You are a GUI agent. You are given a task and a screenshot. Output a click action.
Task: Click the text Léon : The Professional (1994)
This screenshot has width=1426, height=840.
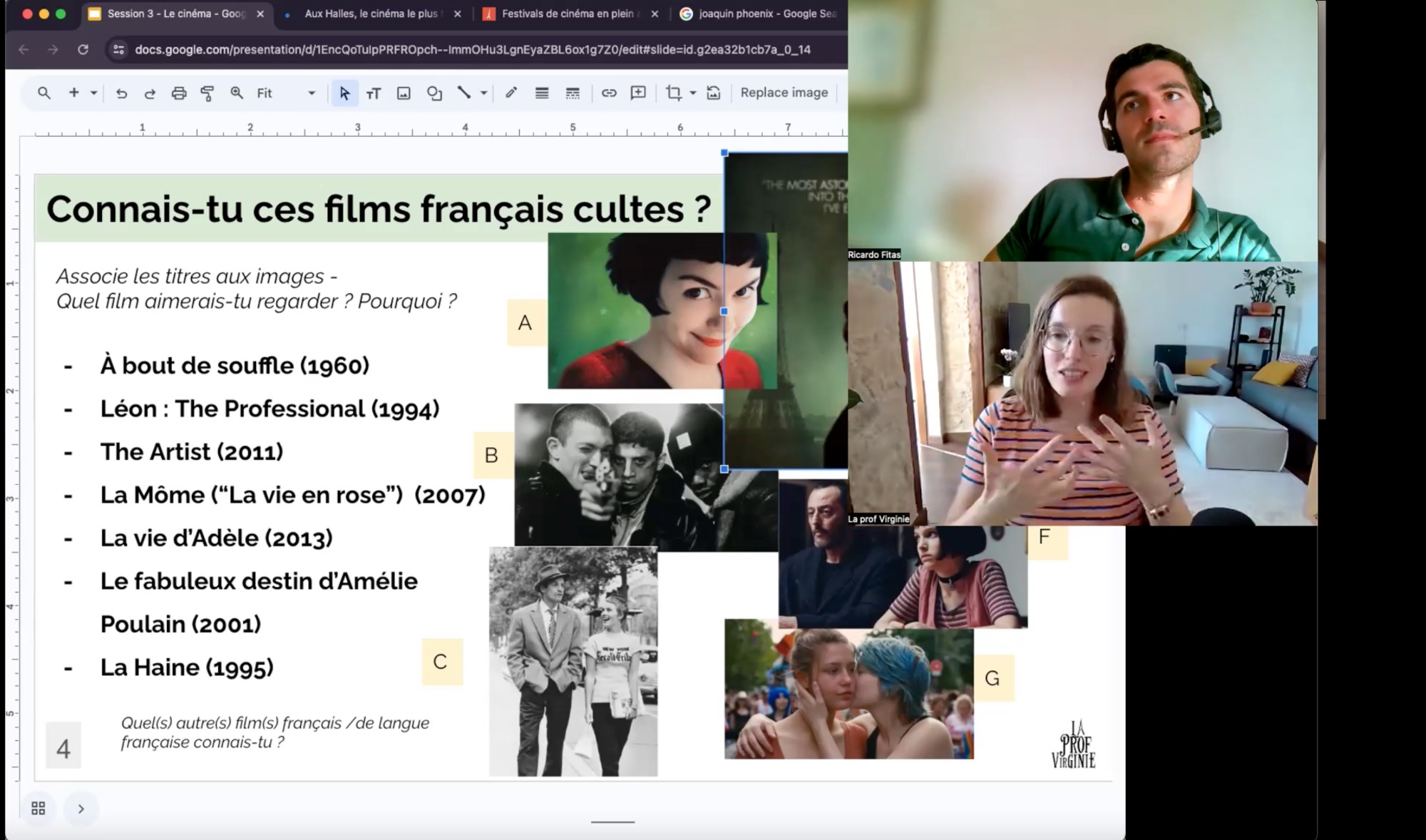[270, 409]
